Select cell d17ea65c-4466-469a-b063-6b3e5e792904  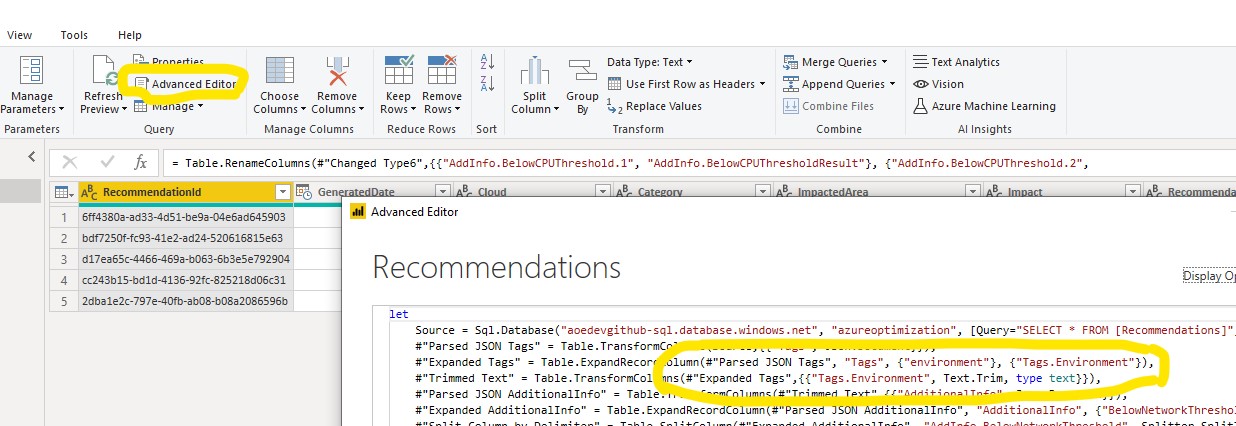186,259
